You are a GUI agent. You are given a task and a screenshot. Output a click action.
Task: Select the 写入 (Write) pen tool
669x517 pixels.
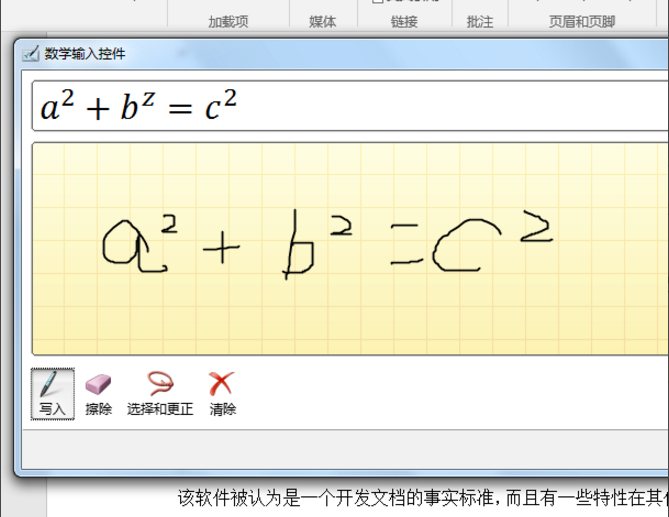(x=52, y=394)
